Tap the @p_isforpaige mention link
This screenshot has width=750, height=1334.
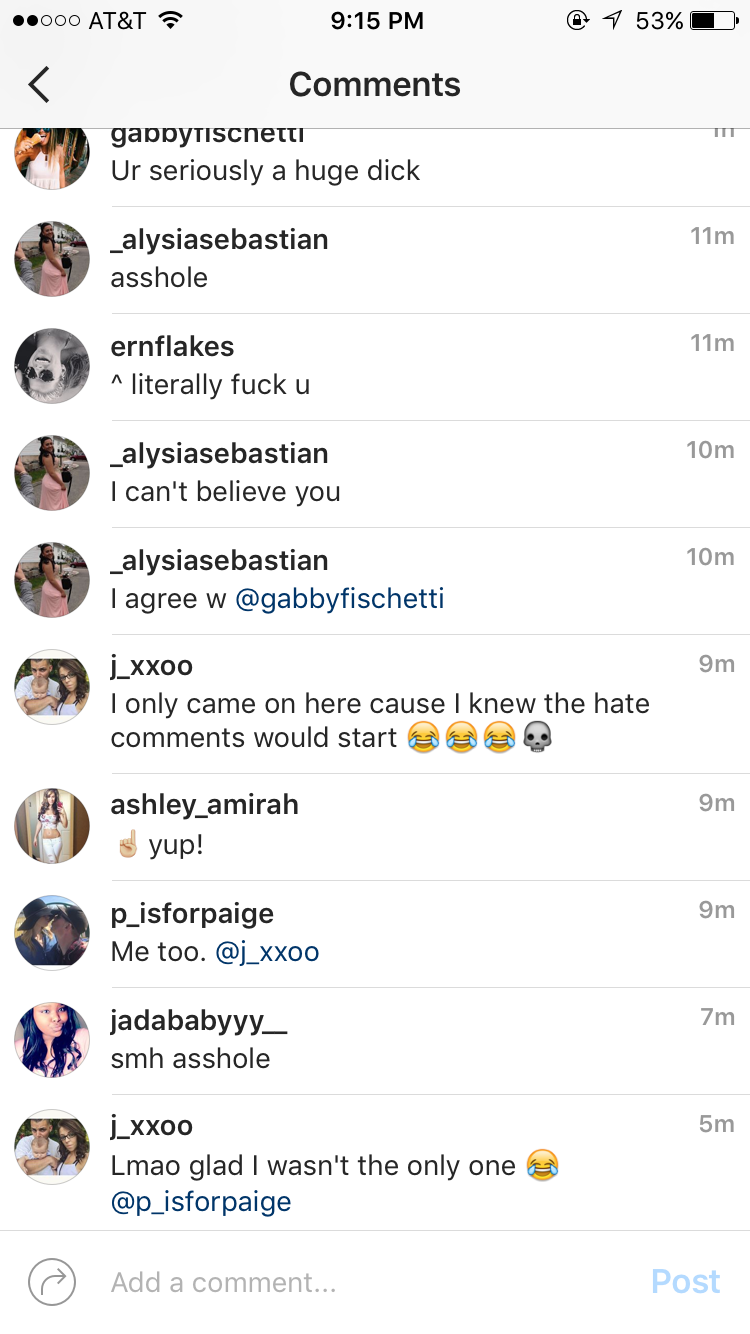point(201,1201)
